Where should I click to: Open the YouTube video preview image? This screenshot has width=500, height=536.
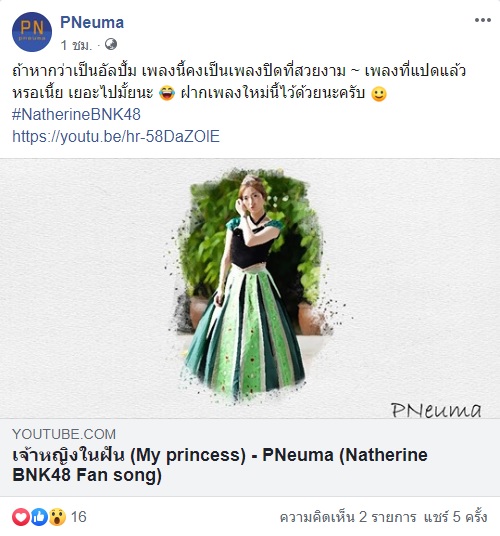pos(250,288)
